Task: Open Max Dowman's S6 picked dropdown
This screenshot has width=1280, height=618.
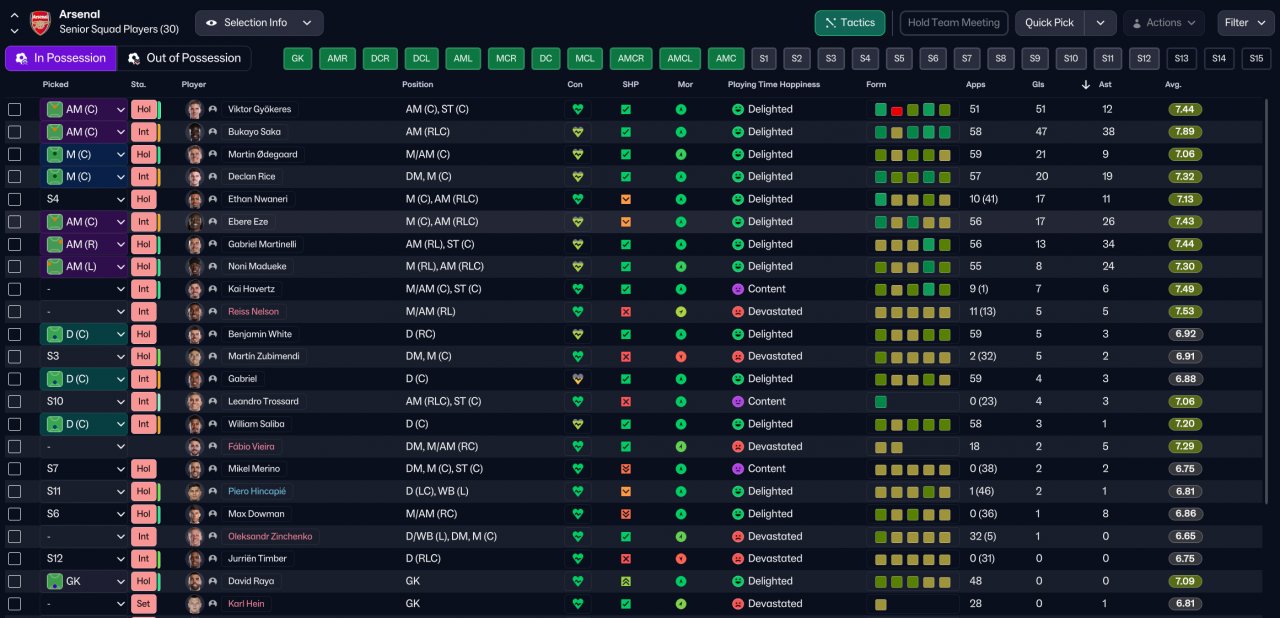Action: pos(84,514)
